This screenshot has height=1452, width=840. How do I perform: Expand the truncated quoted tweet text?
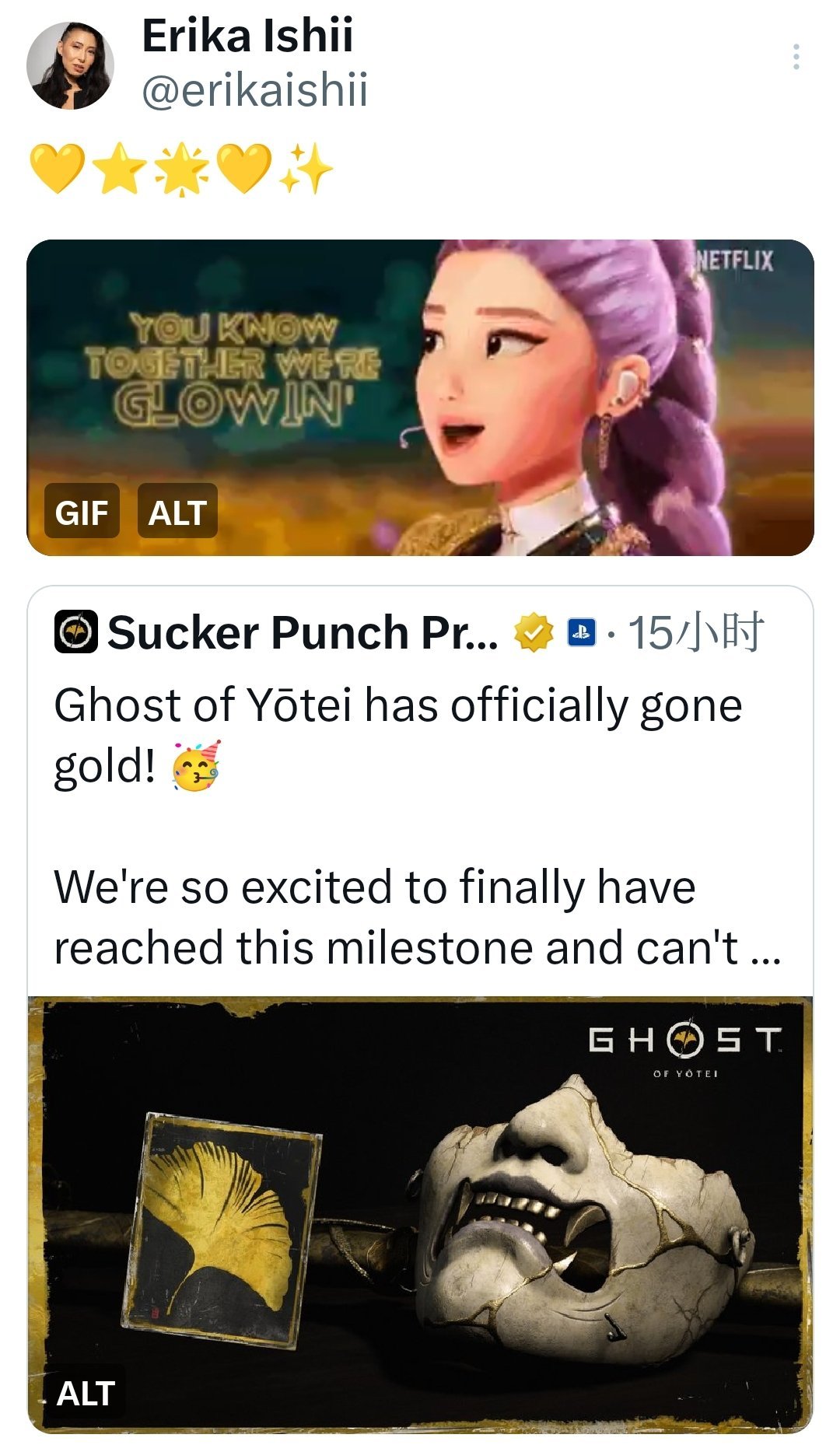(x=417, y=827)
